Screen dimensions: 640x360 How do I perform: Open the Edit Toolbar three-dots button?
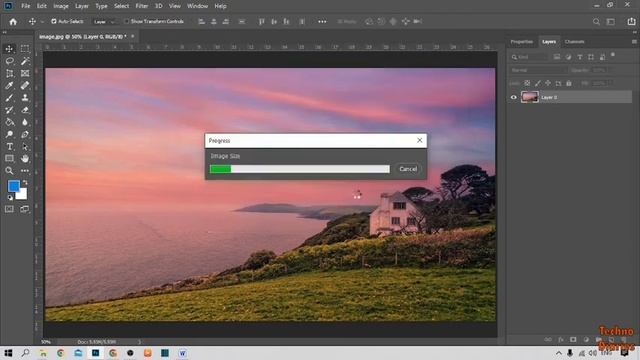[25, 171]
